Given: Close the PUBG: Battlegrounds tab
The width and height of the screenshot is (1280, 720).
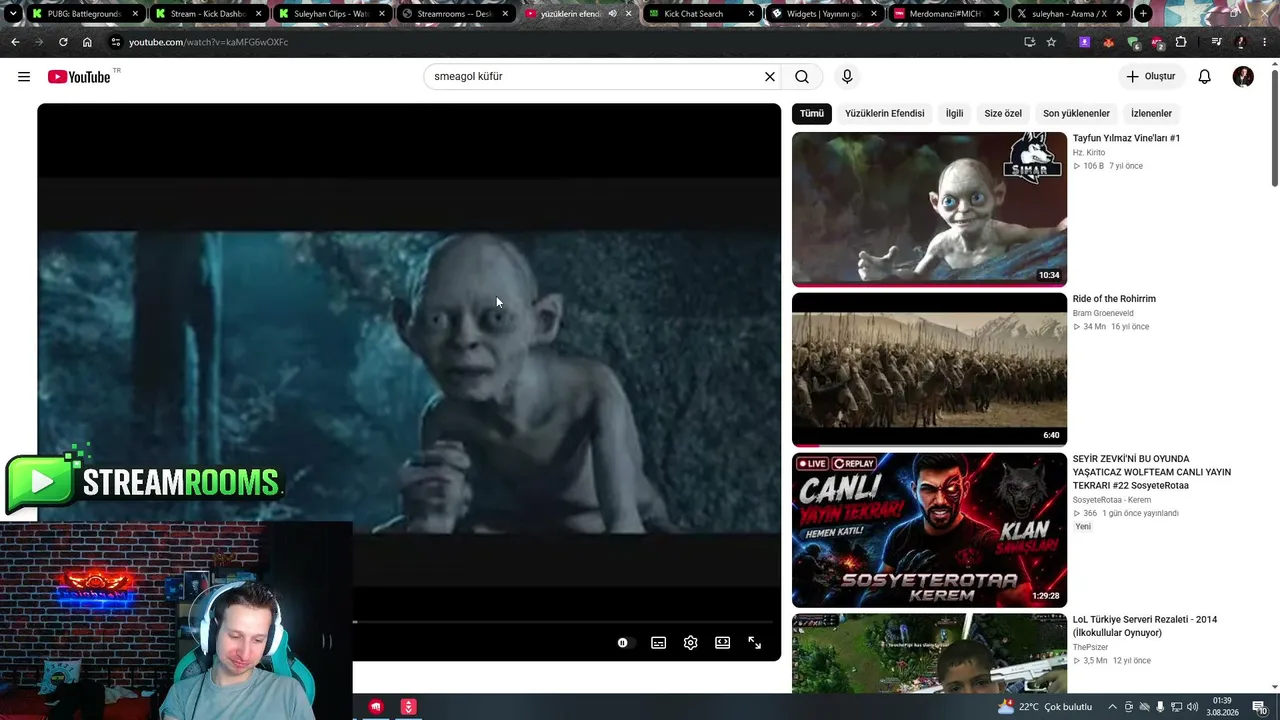Looking at the screenshot, I should (135, 14).
